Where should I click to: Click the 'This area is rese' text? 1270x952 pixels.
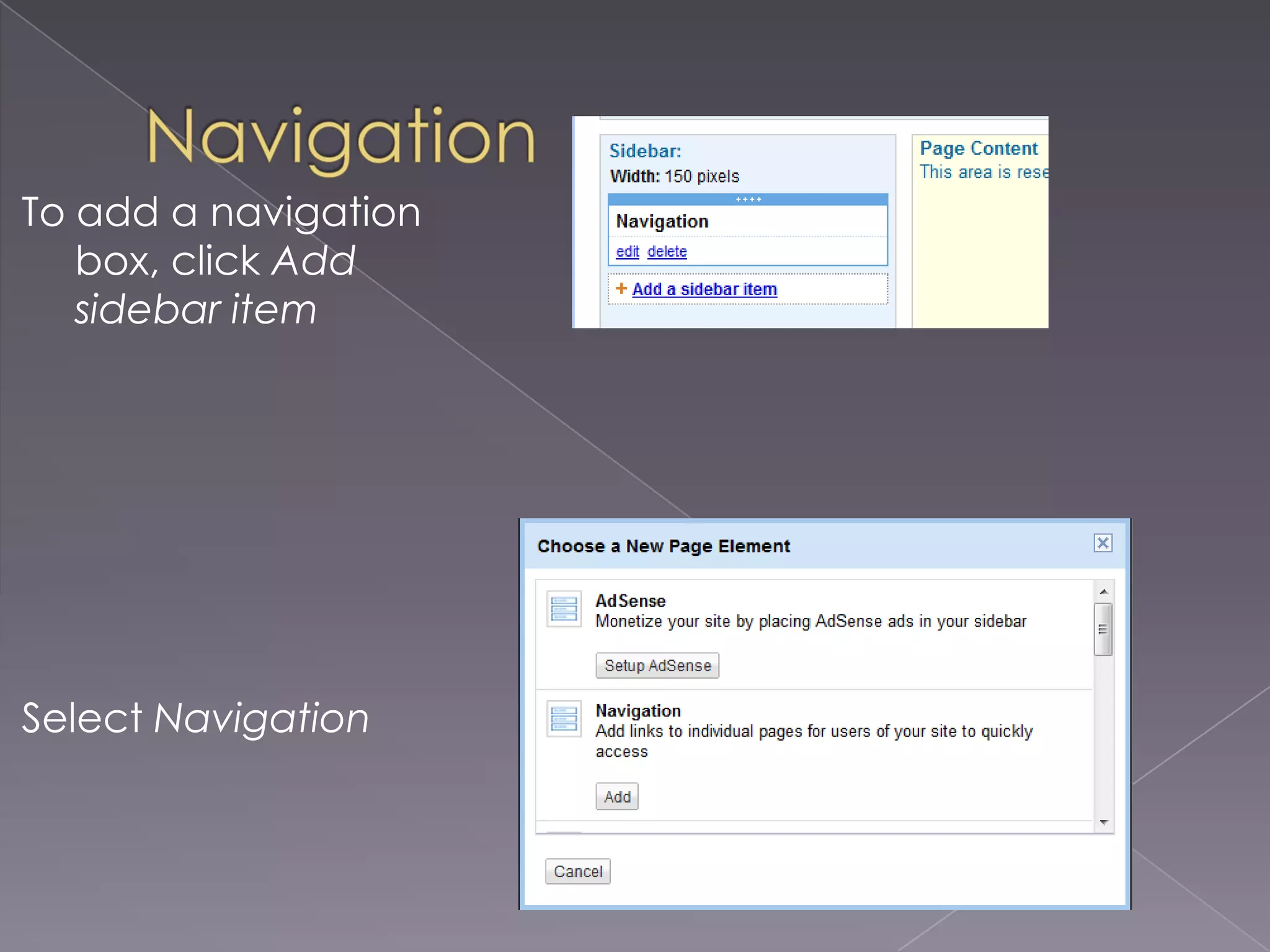[984, 172]
